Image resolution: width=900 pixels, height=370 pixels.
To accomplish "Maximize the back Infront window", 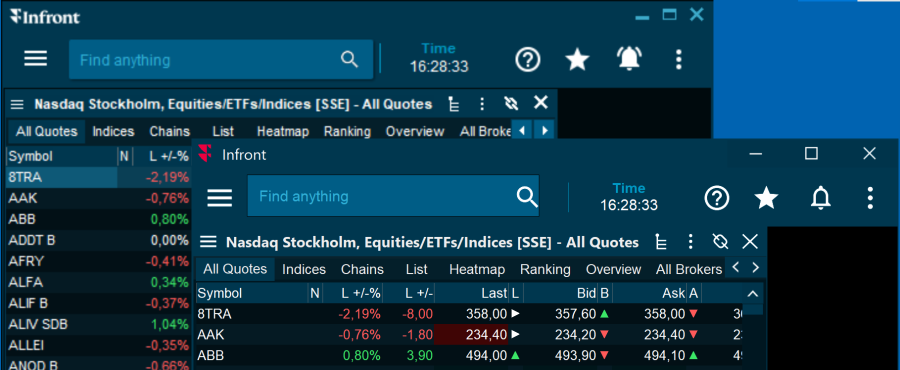I will point(669,15).
